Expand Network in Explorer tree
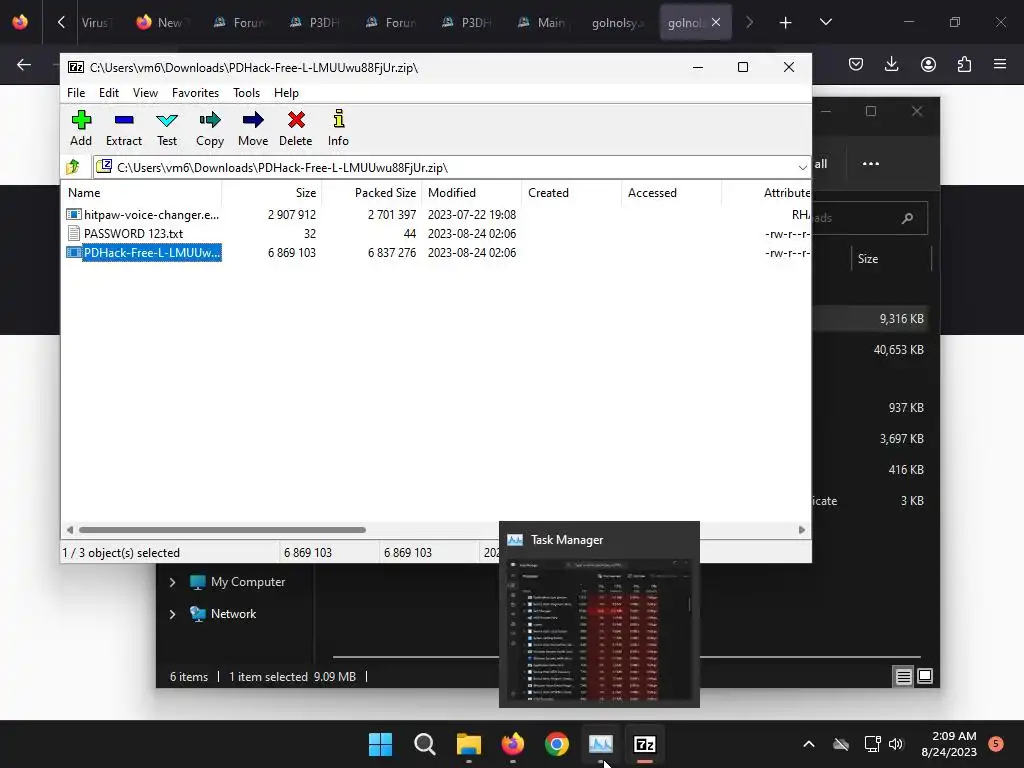Screen dimensions: 1024x768 [172, 614]
